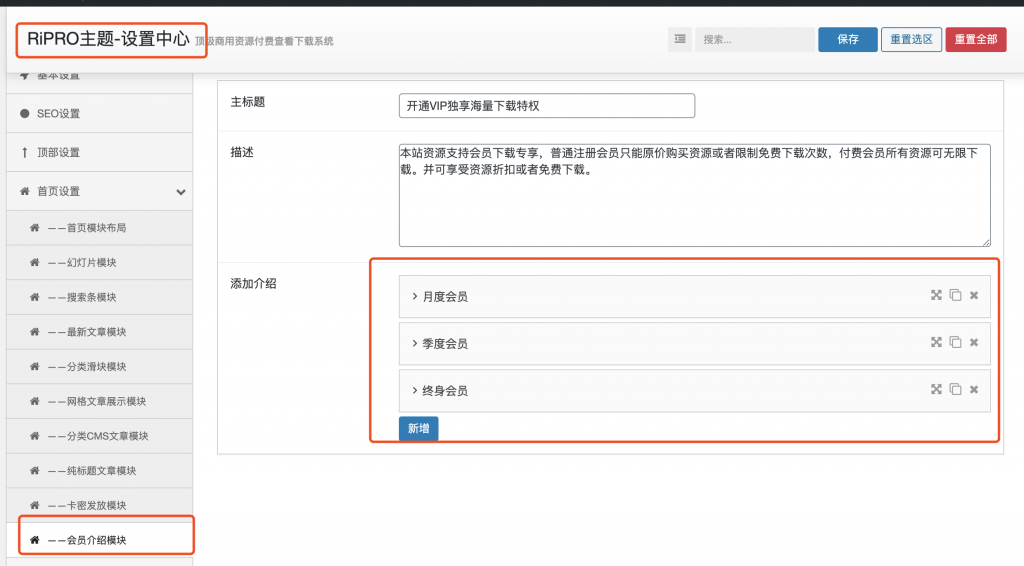Select 首页设置 sidebar section
Image resolution: width=1024 pixels, height=566 pixels.
pos(99,191)
